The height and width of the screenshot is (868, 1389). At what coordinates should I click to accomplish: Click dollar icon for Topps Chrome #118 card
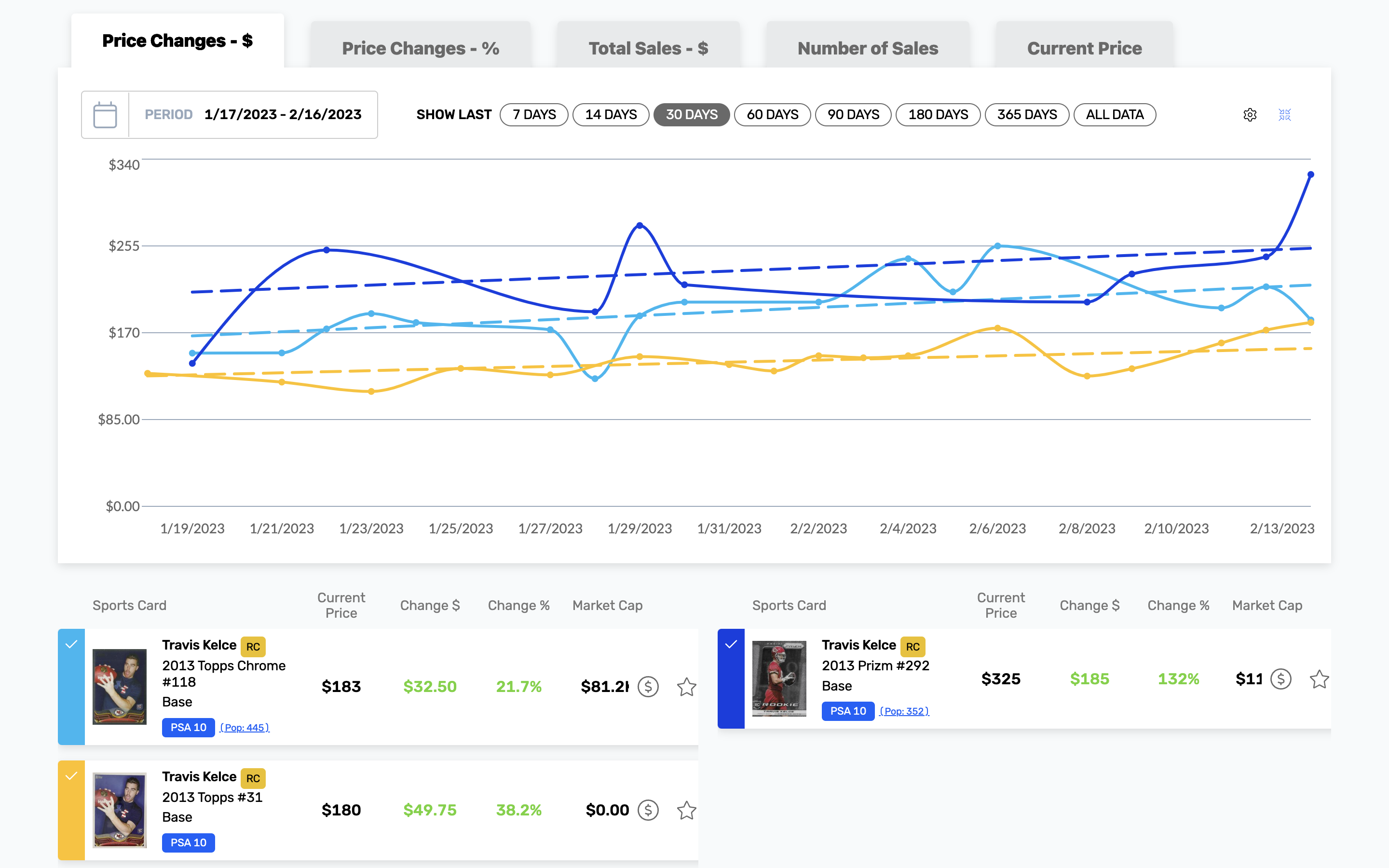tap(648, 687)
